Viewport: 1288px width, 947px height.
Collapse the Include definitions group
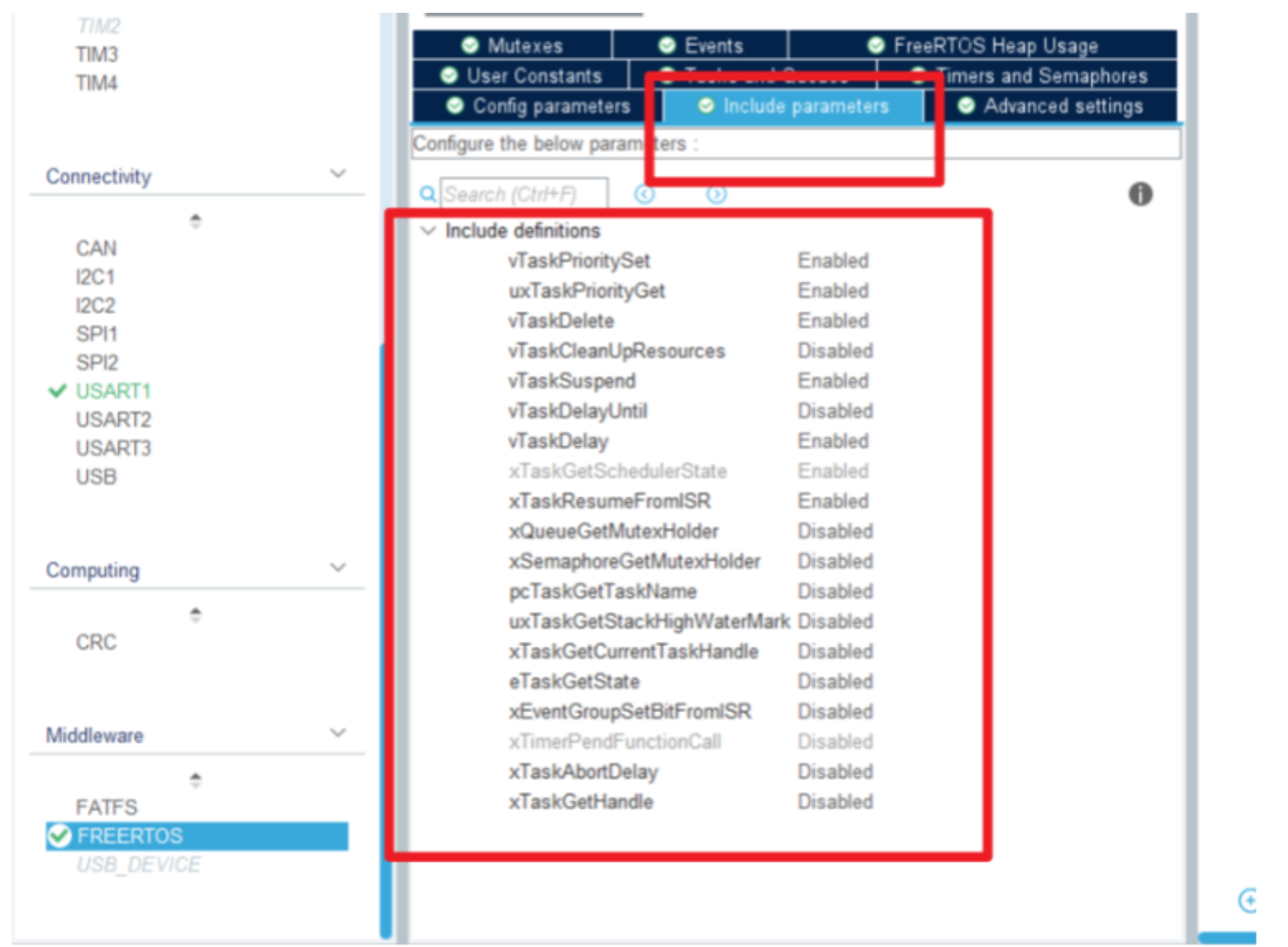point(428,231)
